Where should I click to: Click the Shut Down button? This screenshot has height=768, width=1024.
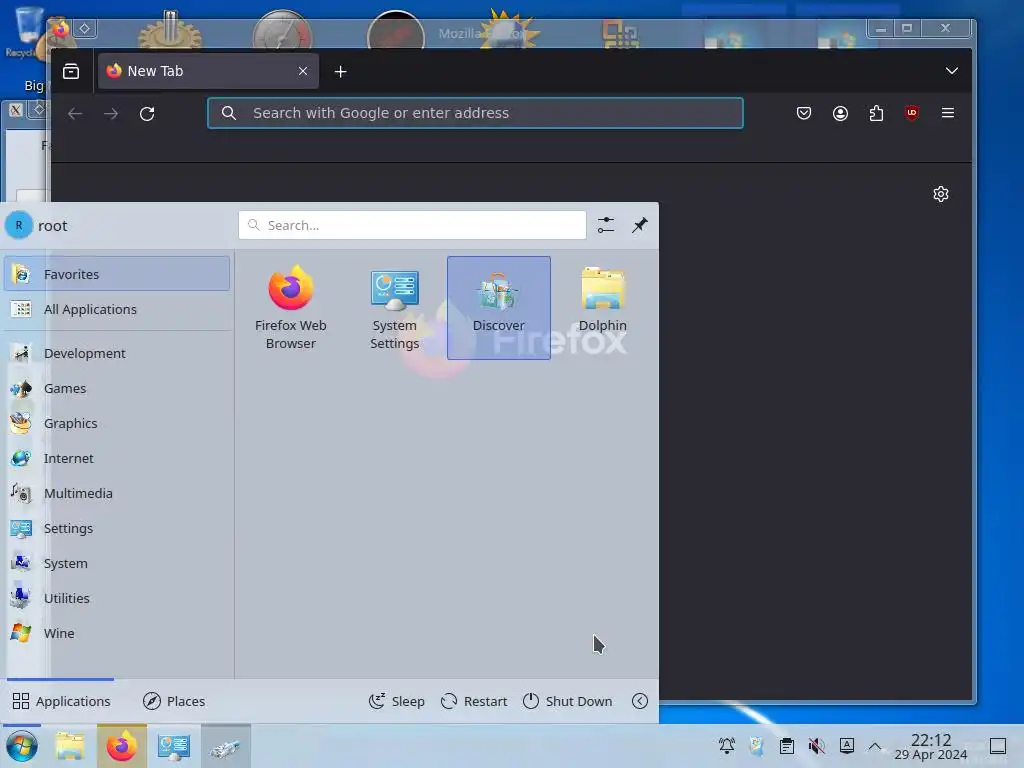pyautogui.click(x=568, y=701)
